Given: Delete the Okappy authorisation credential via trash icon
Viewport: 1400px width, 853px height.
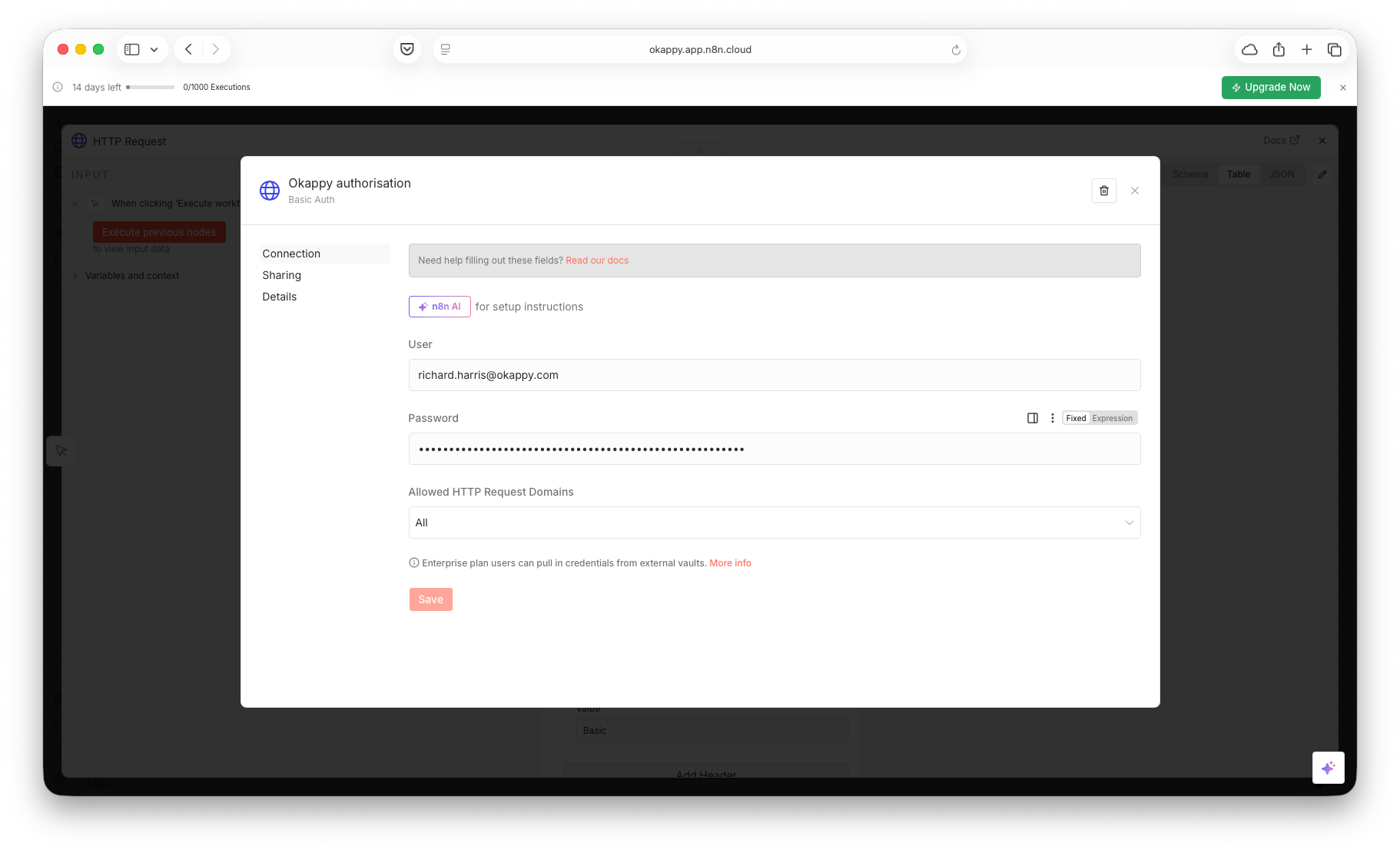Looking at the screenshot, I should click(1103, 191).
